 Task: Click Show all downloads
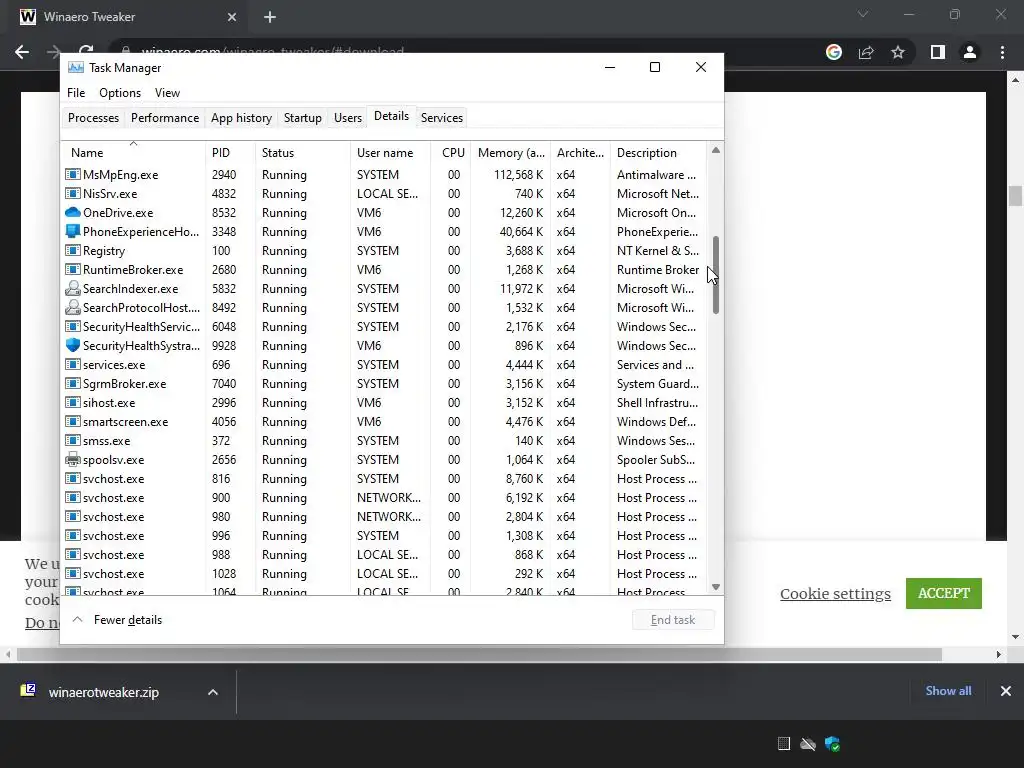(948, 691)
